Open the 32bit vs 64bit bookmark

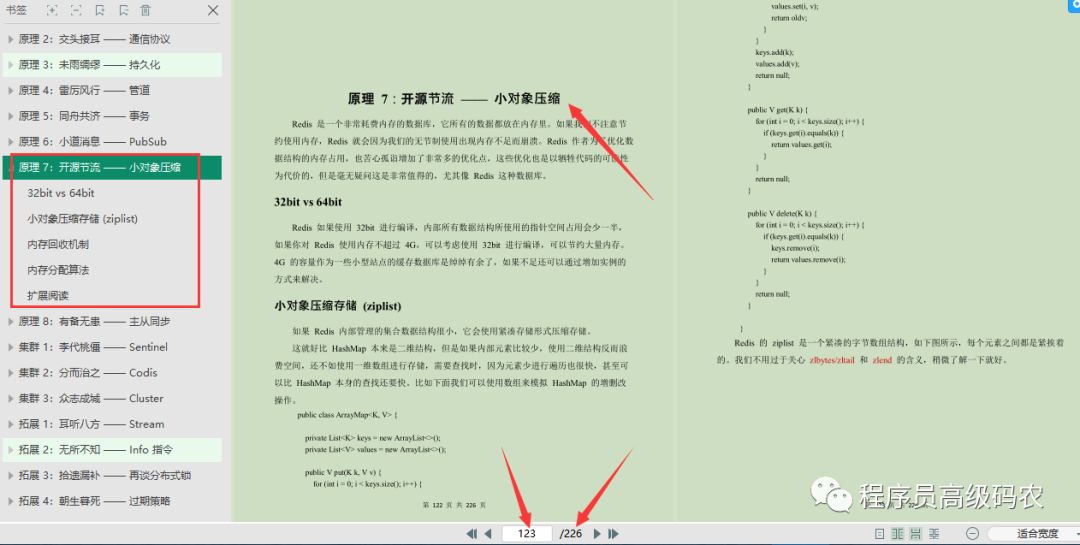pos(61,193)
